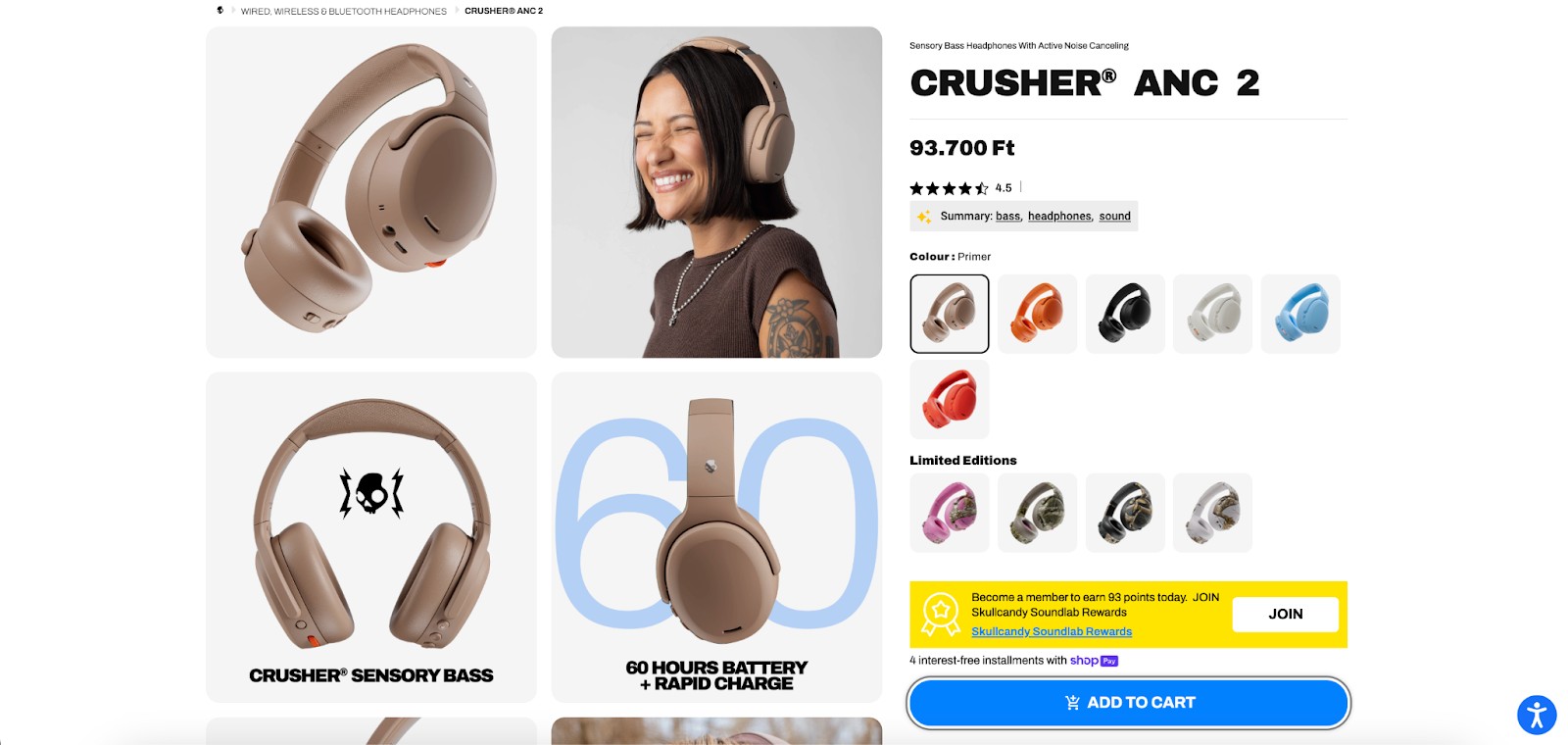This screenshot has width=1568, height=745.
Task: Select the orange headphone colour option
Action: [x=1037, y=314]
